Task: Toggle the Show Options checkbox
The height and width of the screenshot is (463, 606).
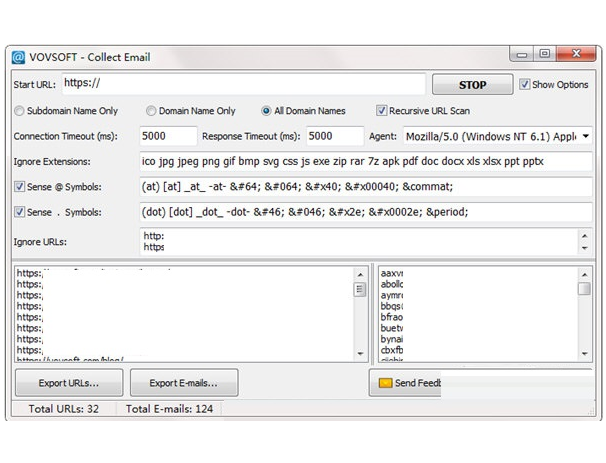Action: pos(524,84)
